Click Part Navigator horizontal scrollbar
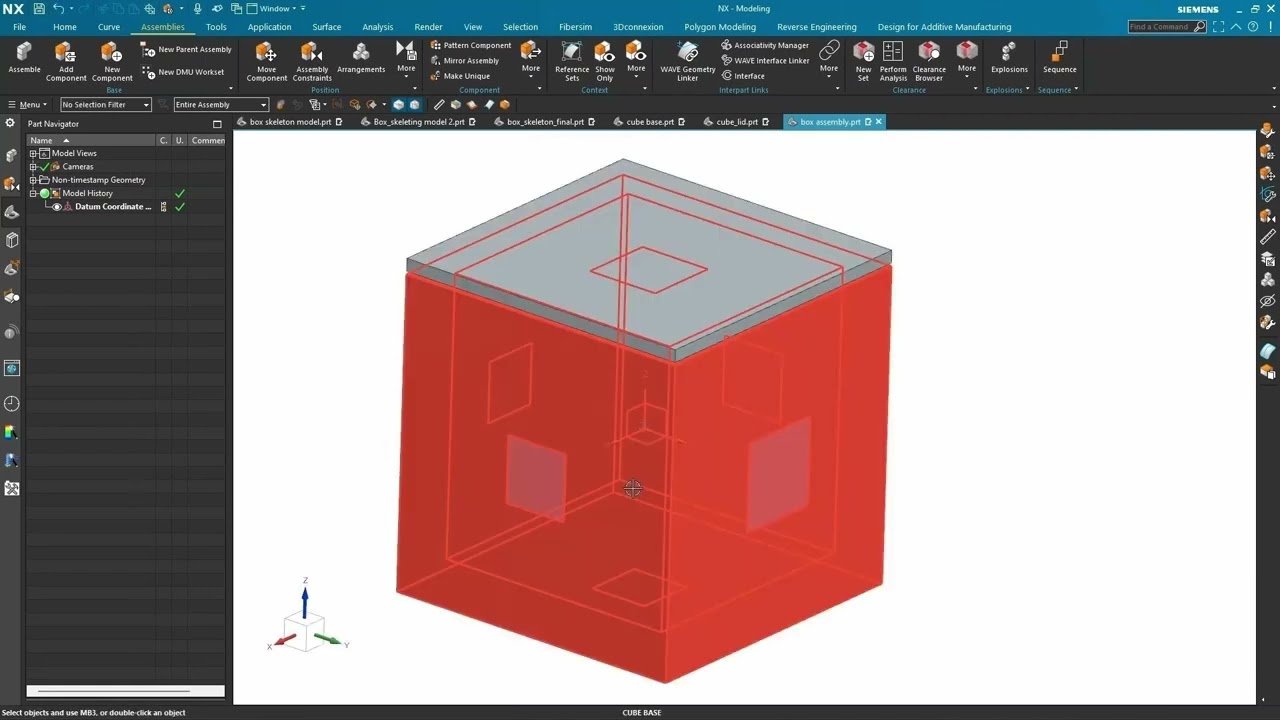Image resolution: width=1280 pixels, height=720 pixels. (125, 691)
